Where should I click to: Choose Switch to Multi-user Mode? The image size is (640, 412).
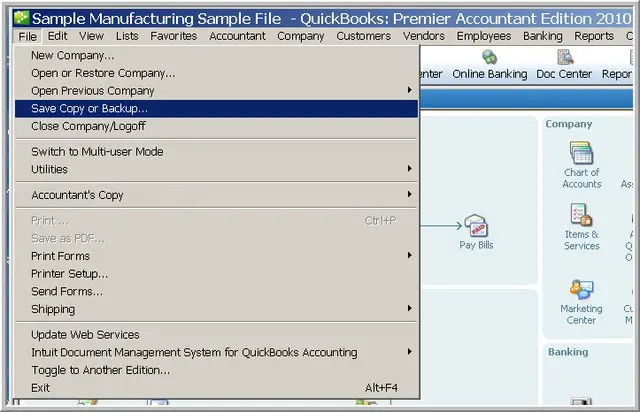click(216, 151)
